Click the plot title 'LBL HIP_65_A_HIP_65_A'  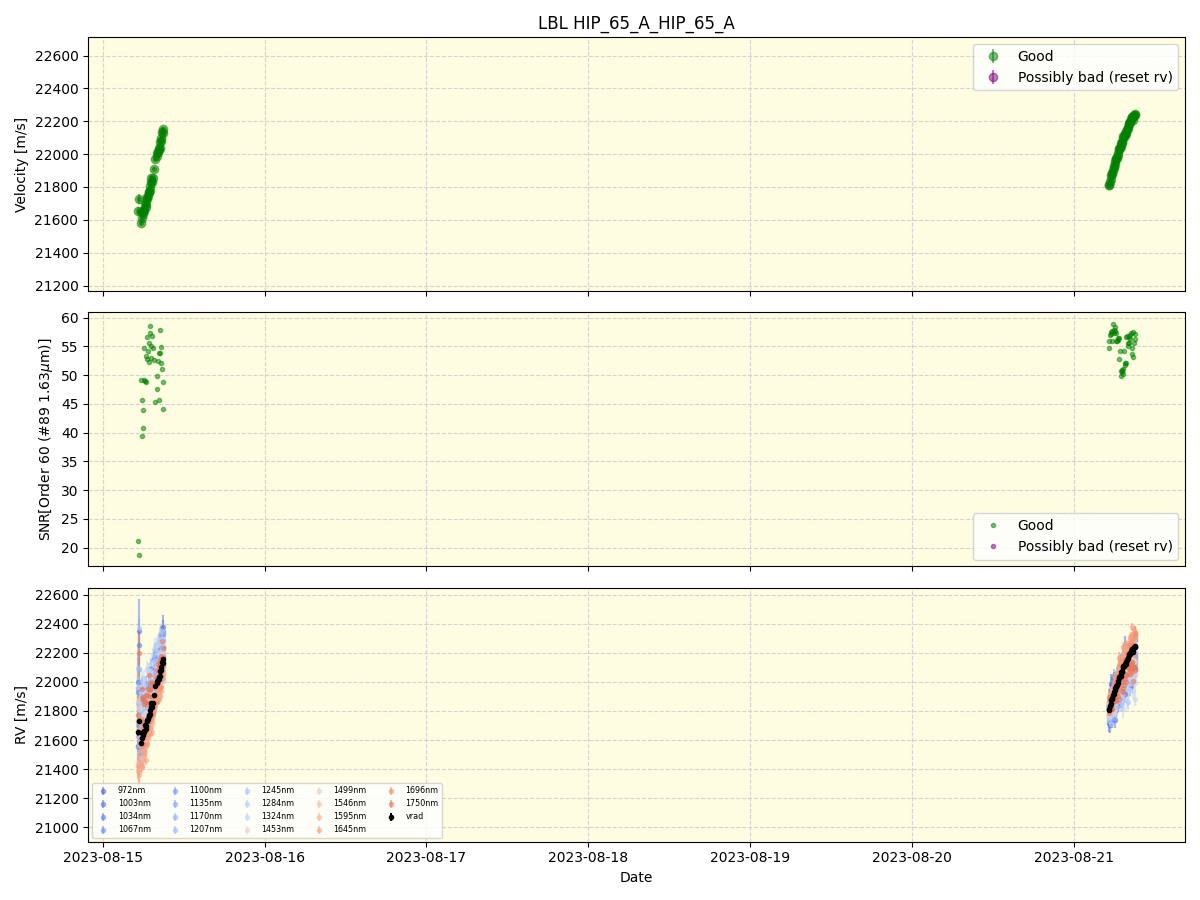(x=636, y=23)
